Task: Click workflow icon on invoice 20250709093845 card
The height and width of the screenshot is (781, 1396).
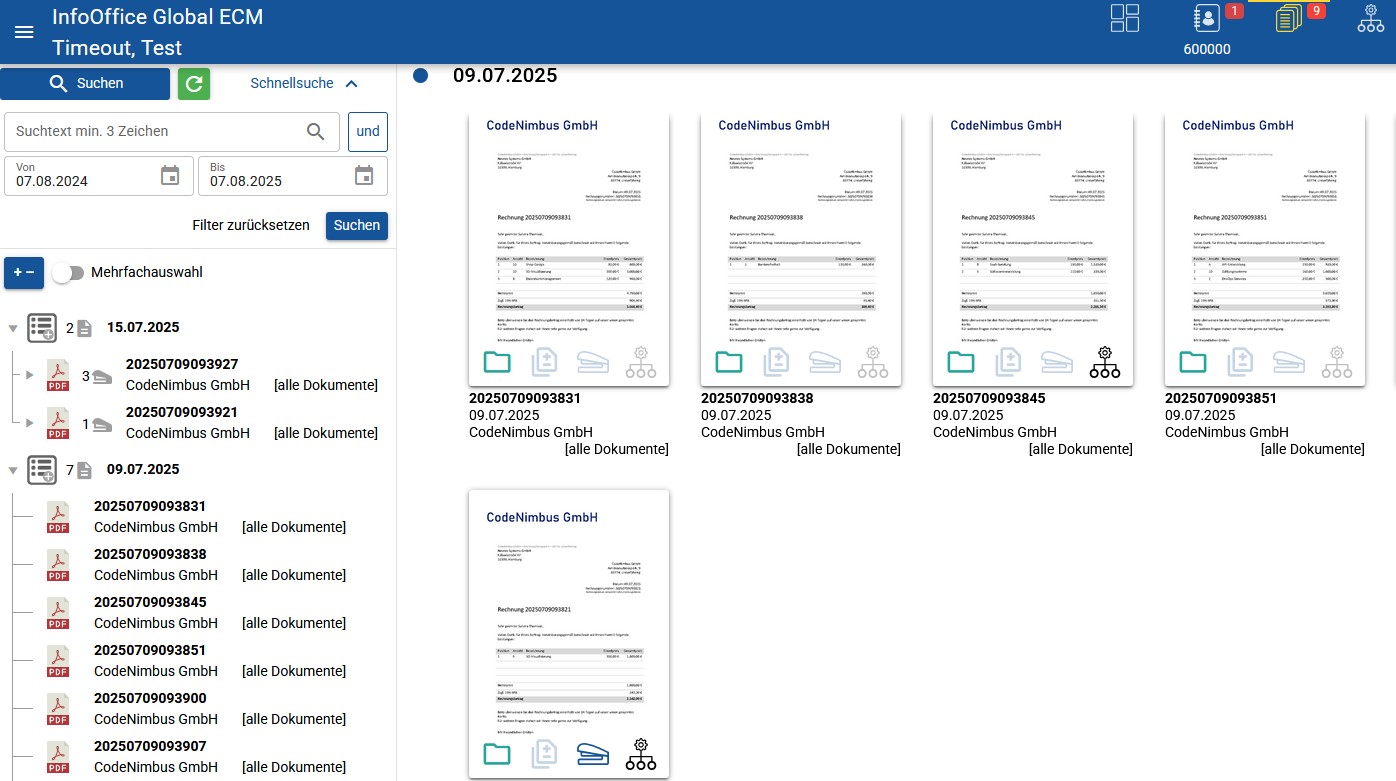Action: [1105, 362]
